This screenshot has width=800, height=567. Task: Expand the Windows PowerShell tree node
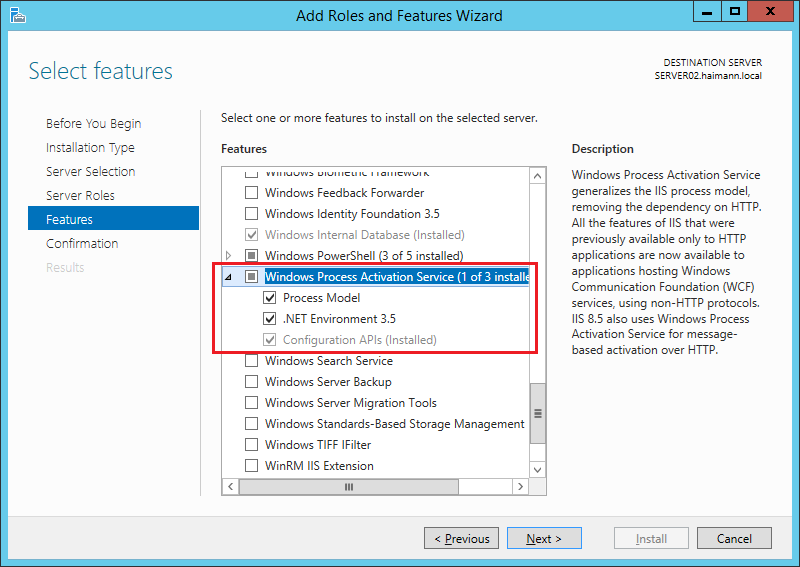point(229,255)
